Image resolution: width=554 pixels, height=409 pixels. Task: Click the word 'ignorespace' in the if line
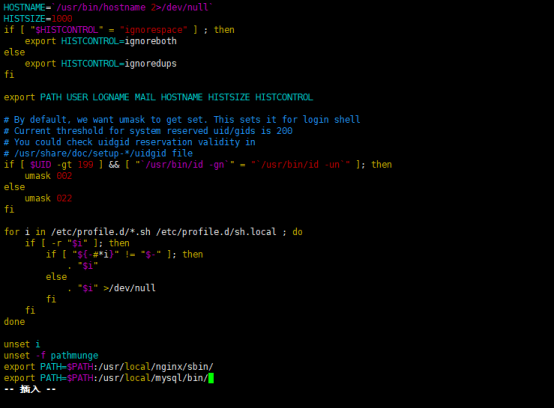pyautogui.click(x=153, y=30)
